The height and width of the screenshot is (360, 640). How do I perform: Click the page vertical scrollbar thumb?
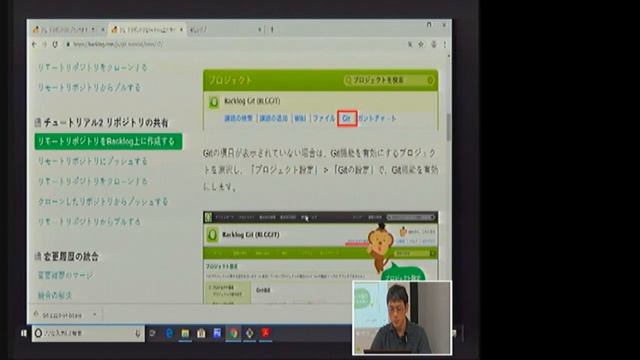coord(449,127)
